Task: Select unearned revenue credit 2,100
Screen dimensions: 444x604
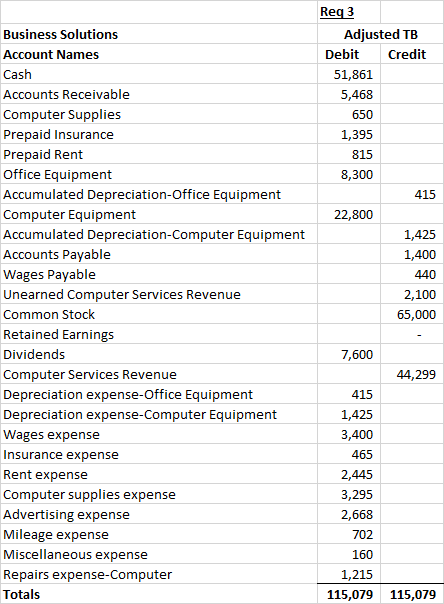Action: (420, 295)
